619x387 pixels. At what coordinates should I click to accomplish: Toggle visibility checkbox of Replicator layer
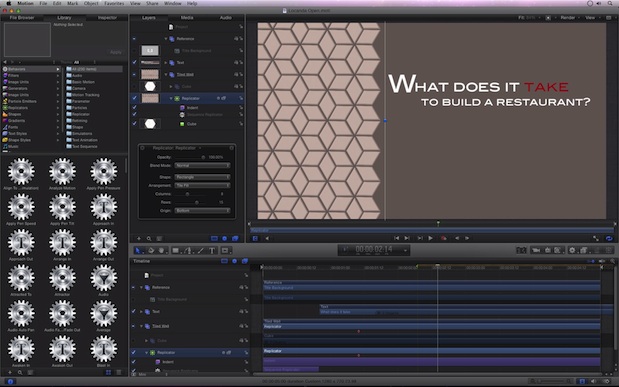click(134, 98)
